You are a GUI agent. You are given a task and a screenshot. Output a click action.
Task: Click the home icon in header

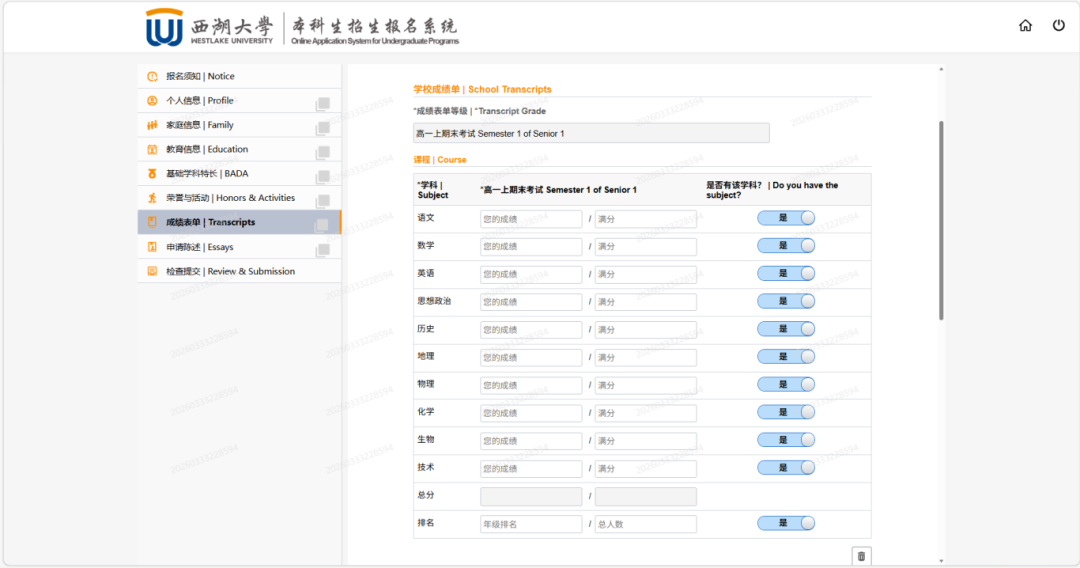1025,26
